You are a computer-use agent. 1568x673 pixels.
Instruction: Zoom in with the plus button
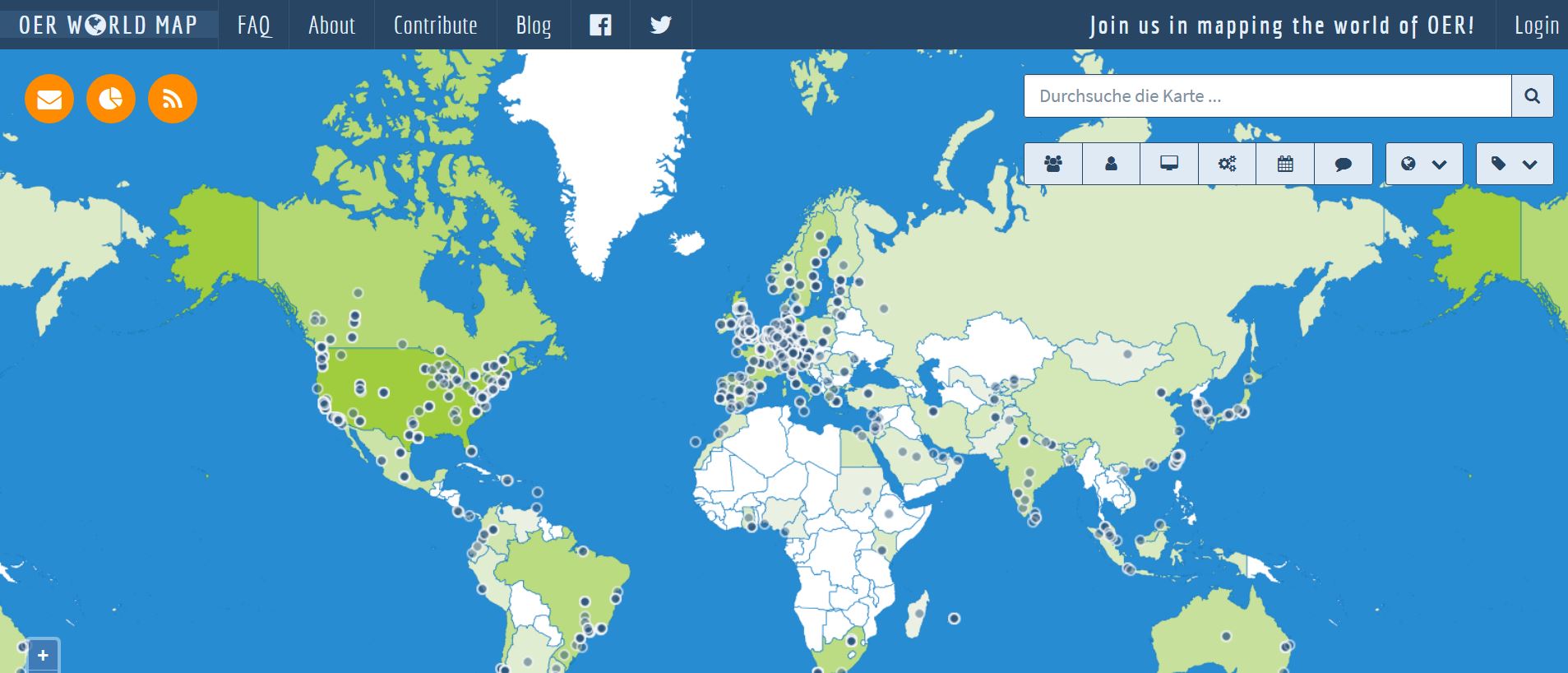pyautogui.click(x=43, y=656)
